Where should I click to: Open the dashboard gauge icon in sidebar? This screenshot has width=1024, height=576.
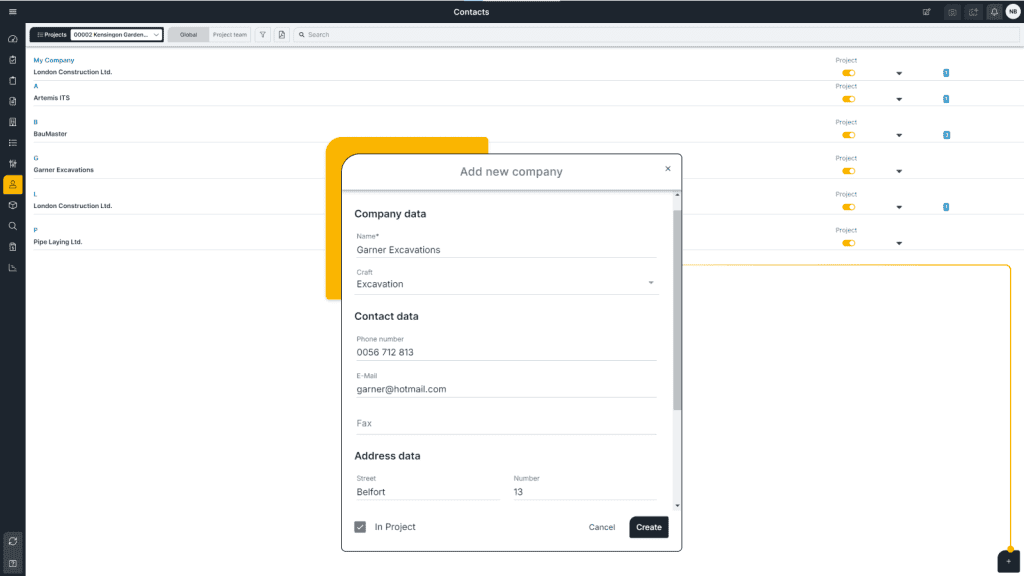tap(12, 39)
